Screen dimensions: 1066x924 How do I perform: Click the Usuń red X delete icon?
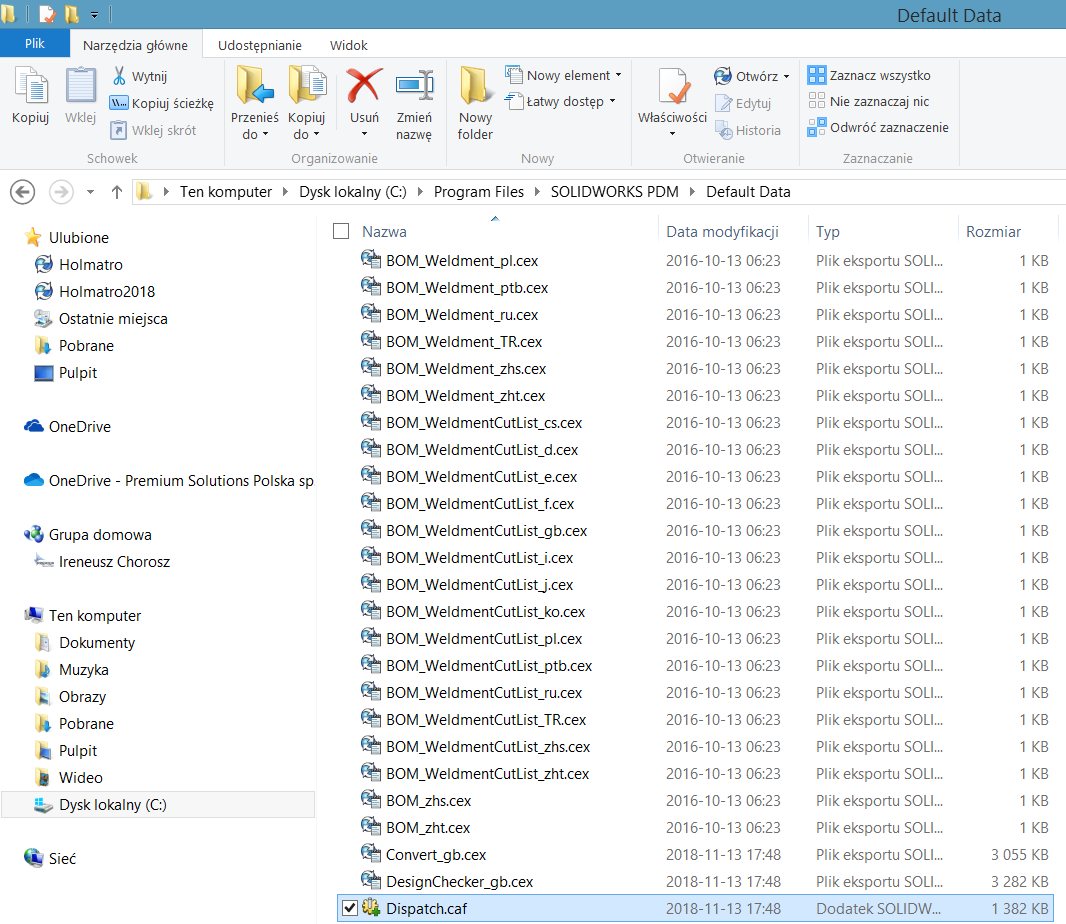tap(364, 88)
